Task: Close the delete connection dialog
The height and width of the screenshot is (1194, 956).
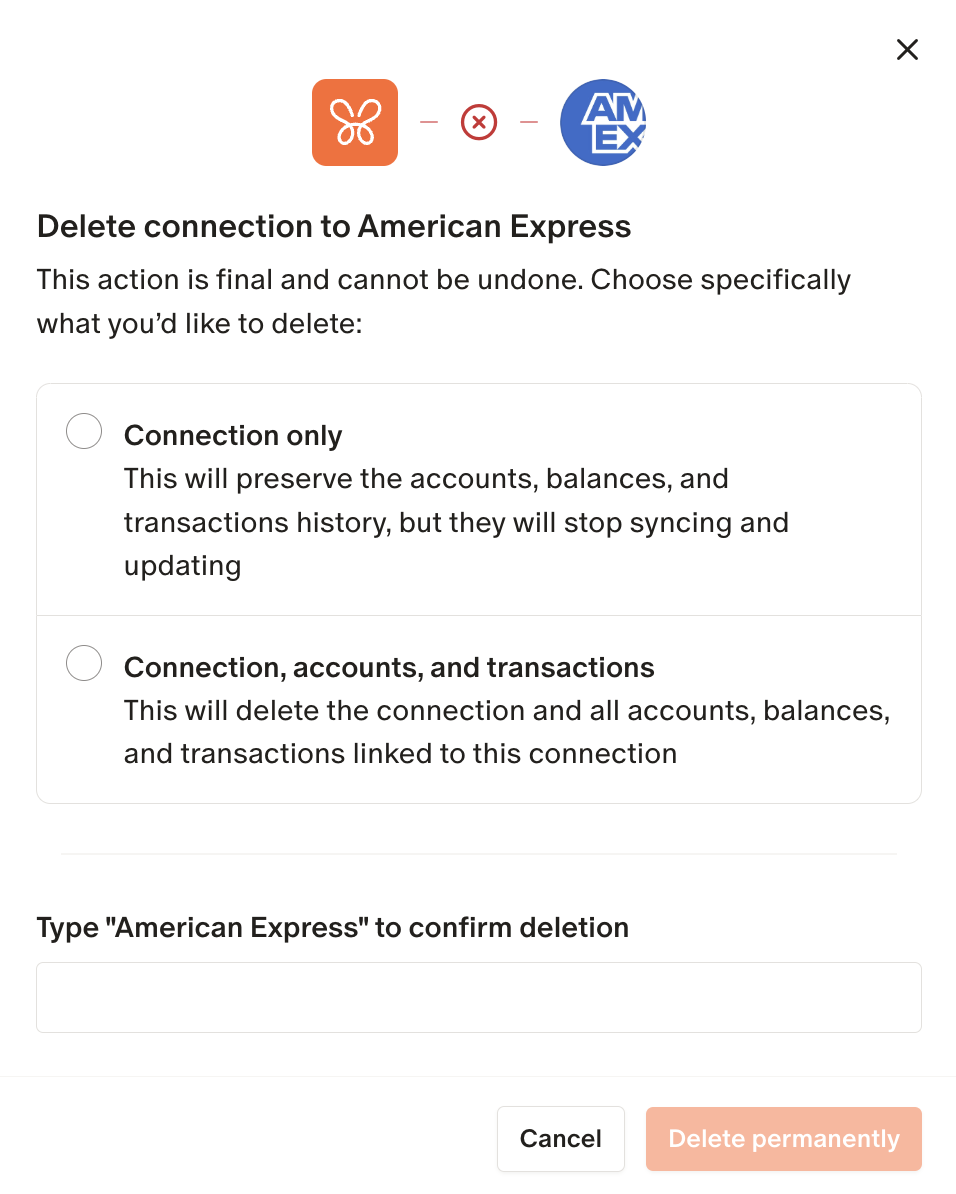Action: [907, 50]
